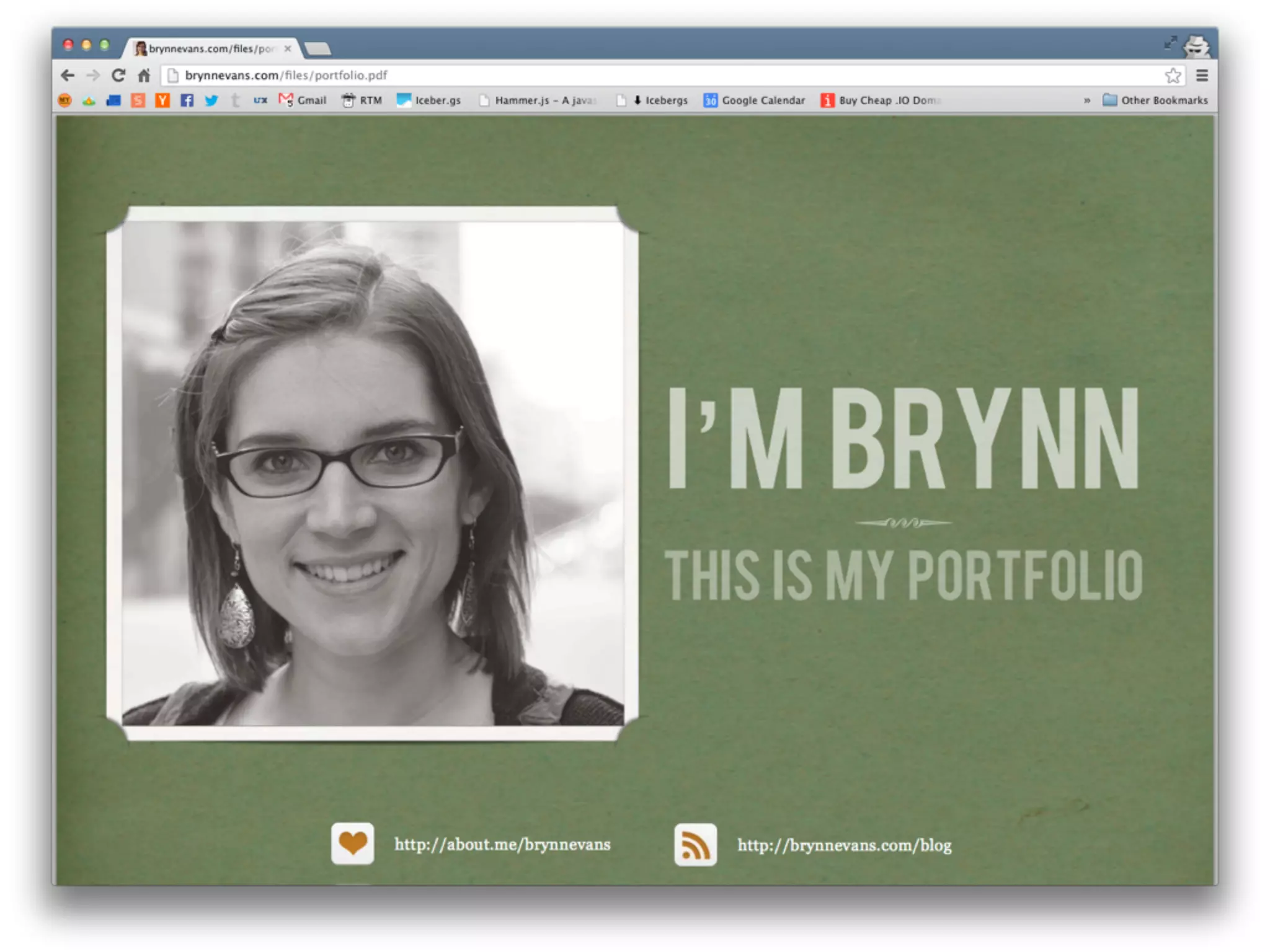This screenshot has width=1270, height=952.
Task: Open the Facebook bookmark icon
Action: point(187,100)
